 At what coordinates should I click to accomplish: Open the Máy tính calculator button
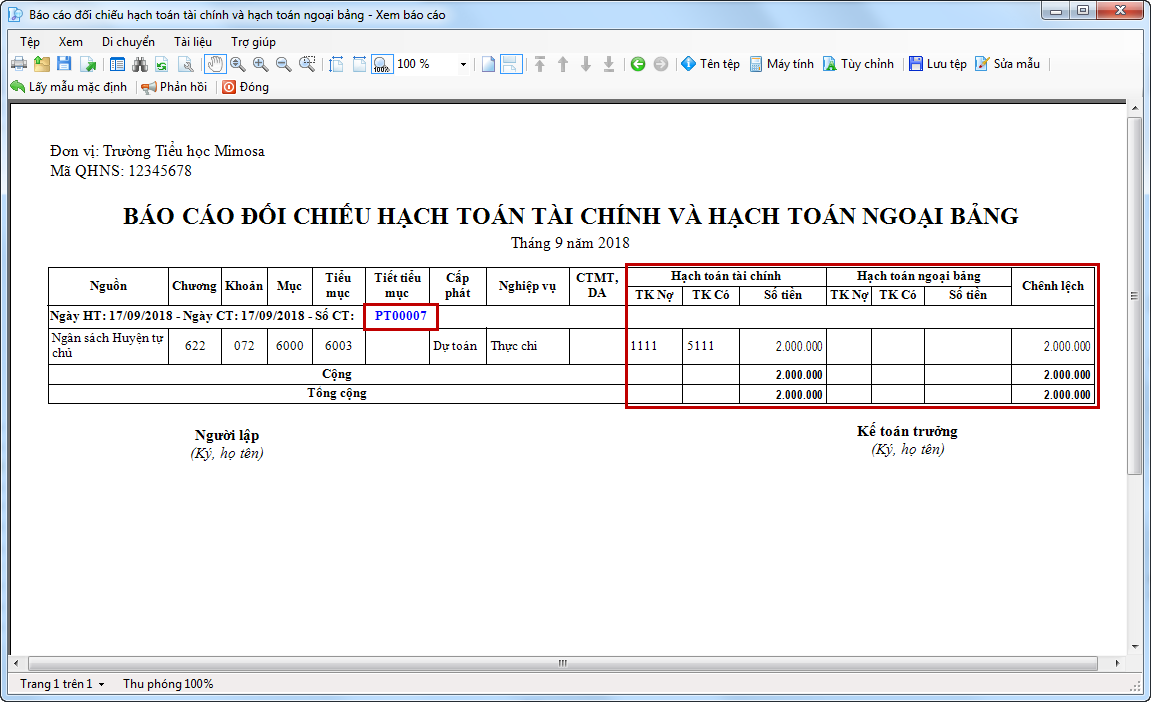(782, 64)
